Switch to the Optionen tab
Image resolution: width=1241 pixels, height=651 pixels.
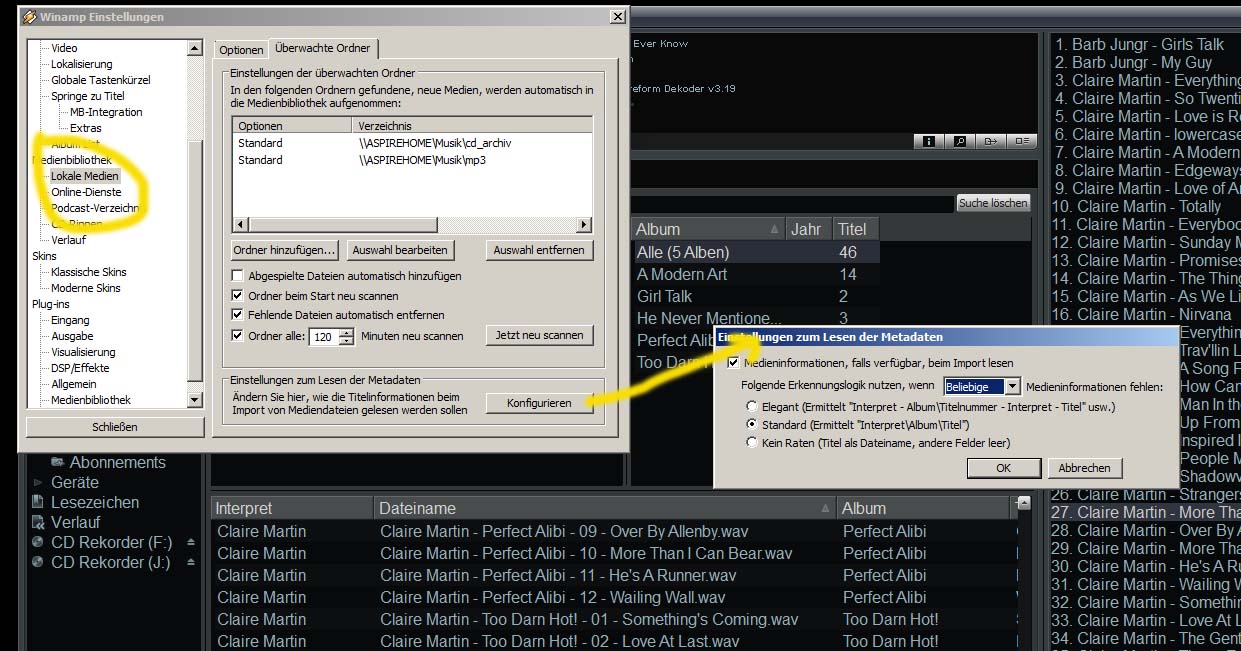[241, 50]
